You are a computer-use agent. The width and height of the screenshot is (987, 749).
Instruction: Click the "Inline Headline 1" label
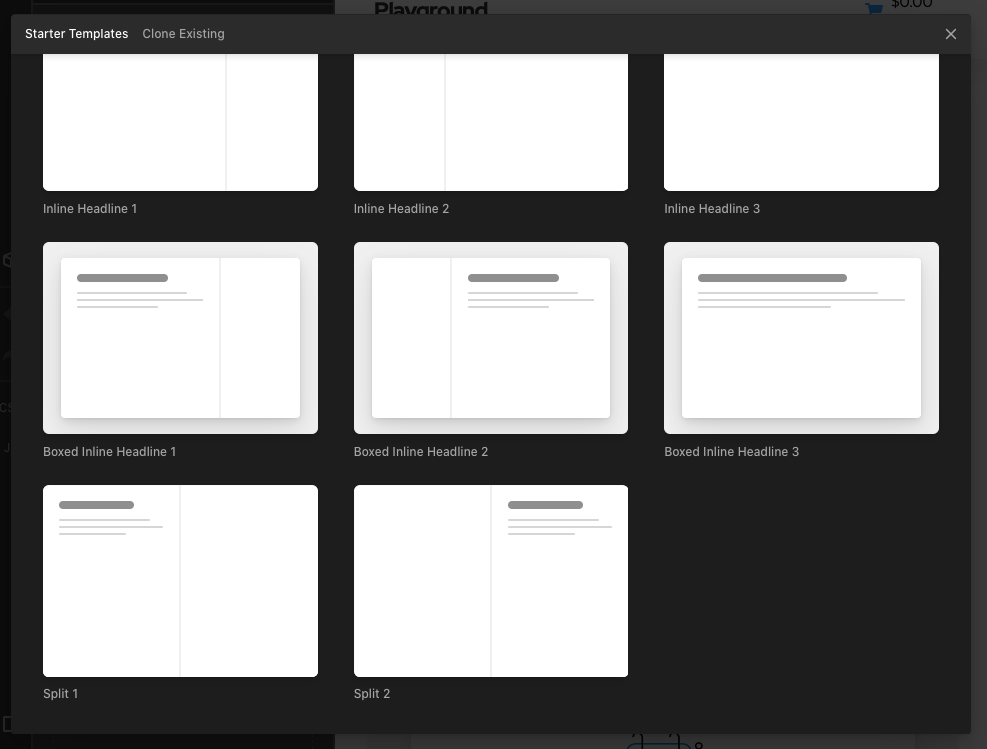(90, 209)
